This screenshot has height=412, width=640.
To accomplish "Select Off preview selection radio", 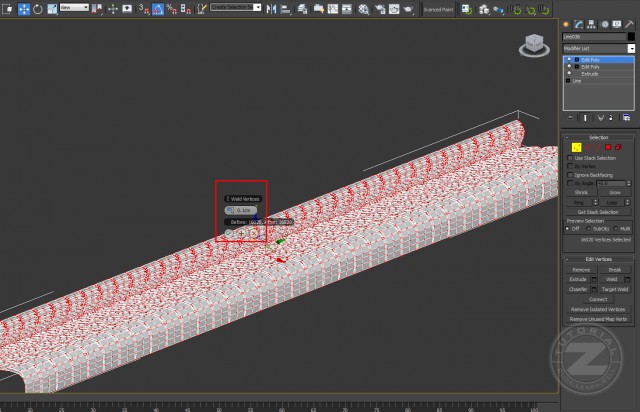I will pos(567,229).
